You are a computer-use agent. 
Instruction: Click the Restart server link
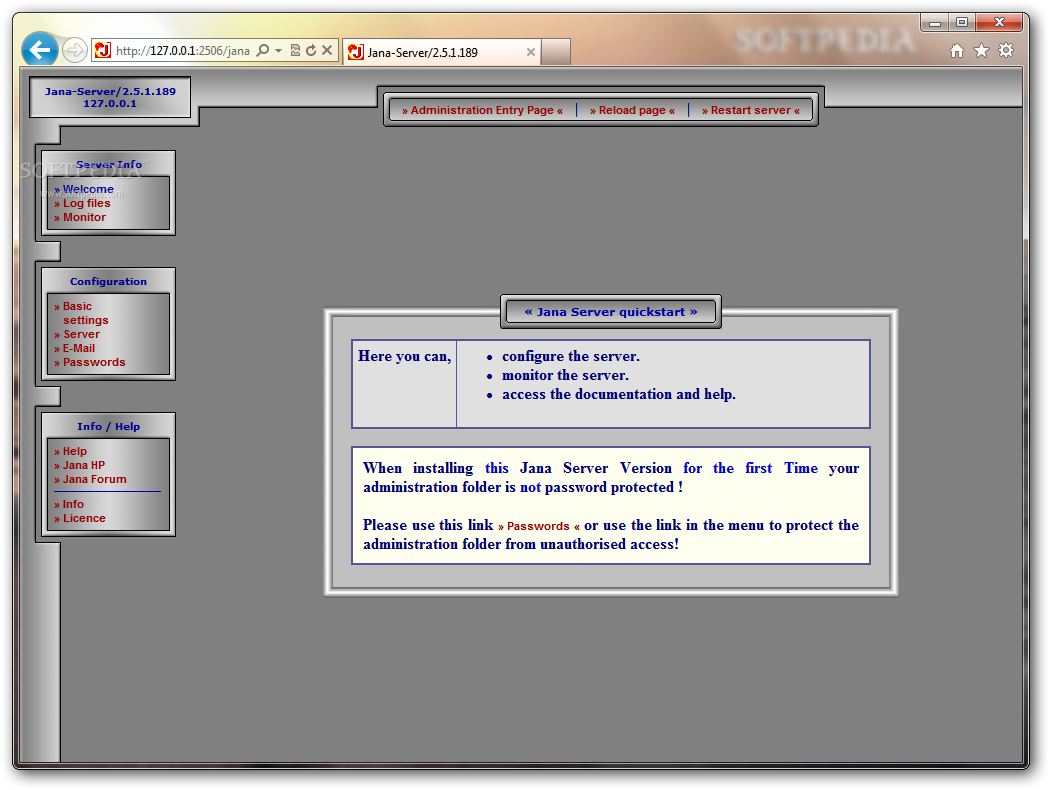pyautogui.click(x=751, y=110)
